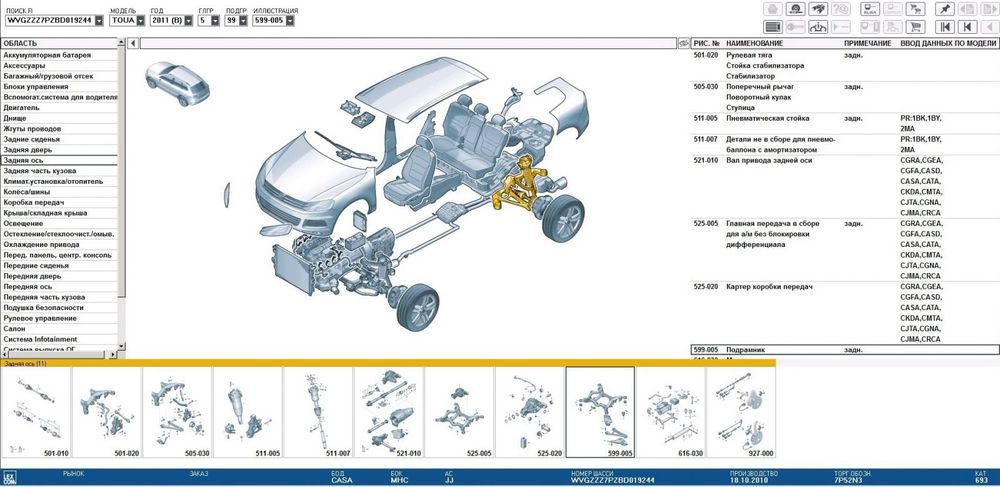Screen dimensions: 1000x487
Task: Select Система Infotainment area
Action: point(59,339)
